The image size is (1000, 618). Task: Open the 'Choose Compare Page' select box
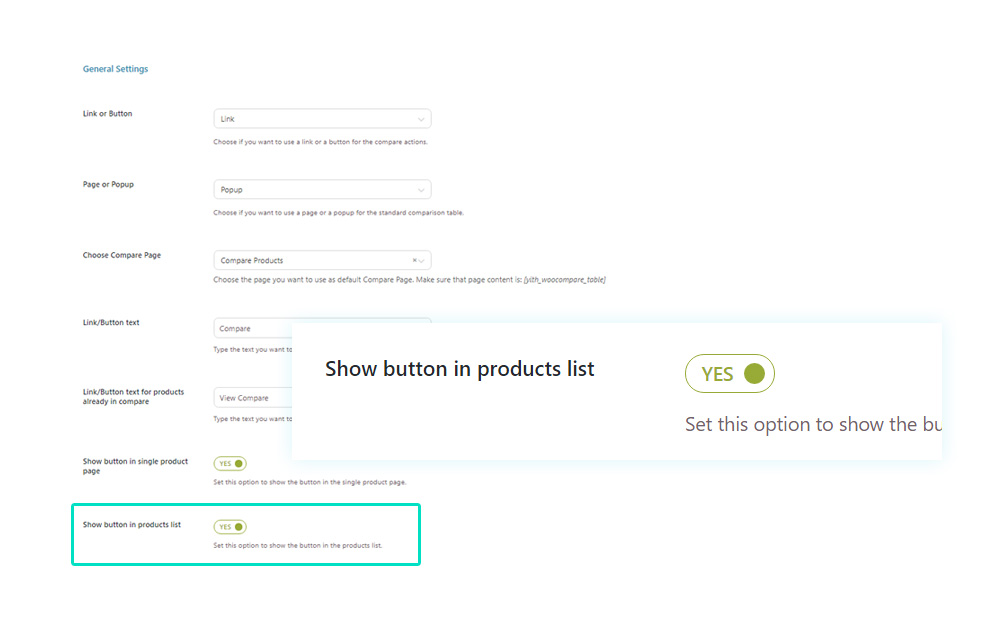(310, 260)
